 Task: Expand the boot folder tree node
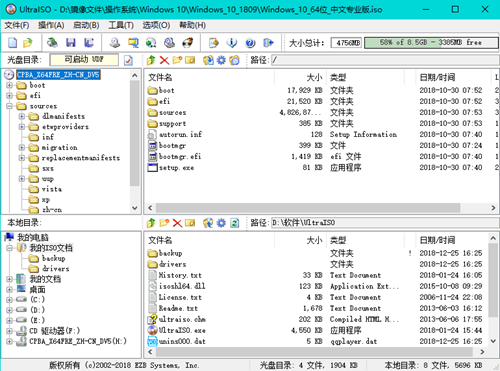(10, 85)
